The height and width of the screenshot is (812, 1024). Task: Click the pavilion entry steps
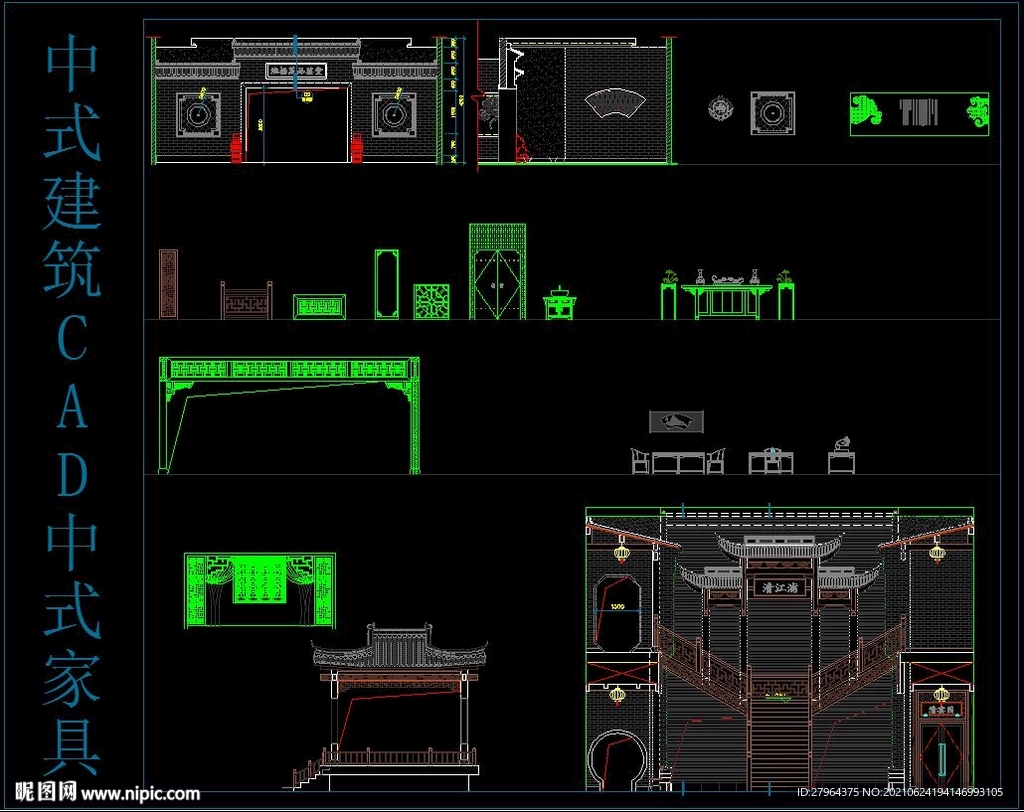pyautogui.click(x=308, y=775)
